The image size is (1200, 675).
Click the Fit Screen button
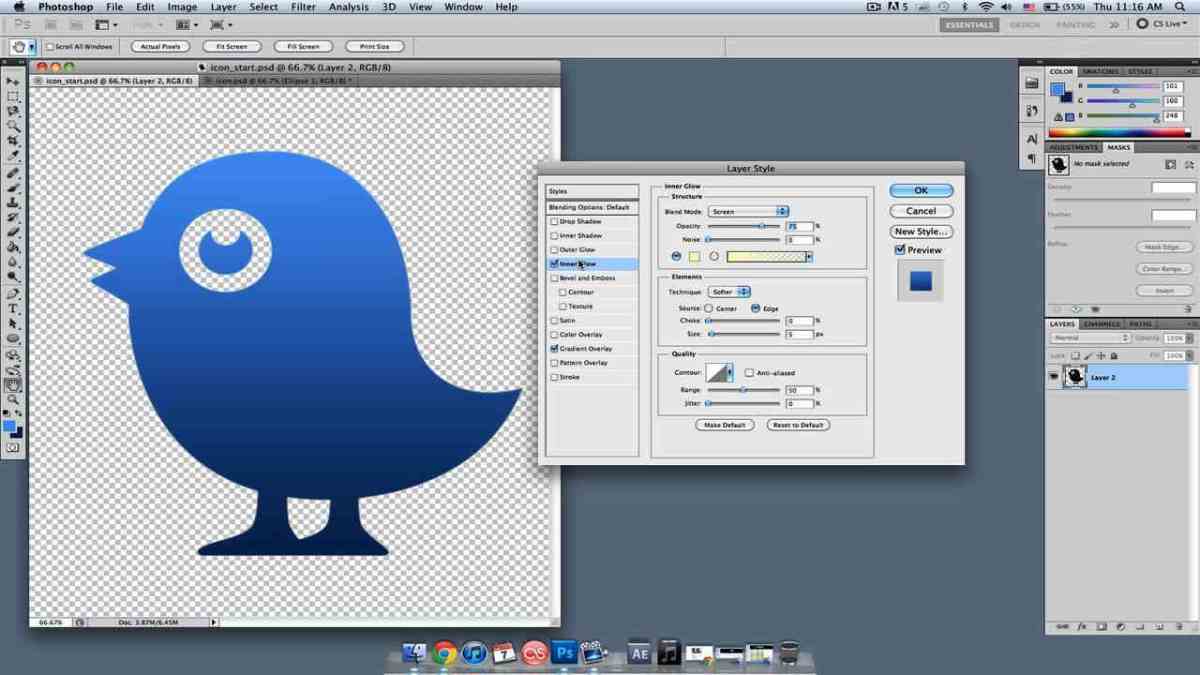point(231,46)
